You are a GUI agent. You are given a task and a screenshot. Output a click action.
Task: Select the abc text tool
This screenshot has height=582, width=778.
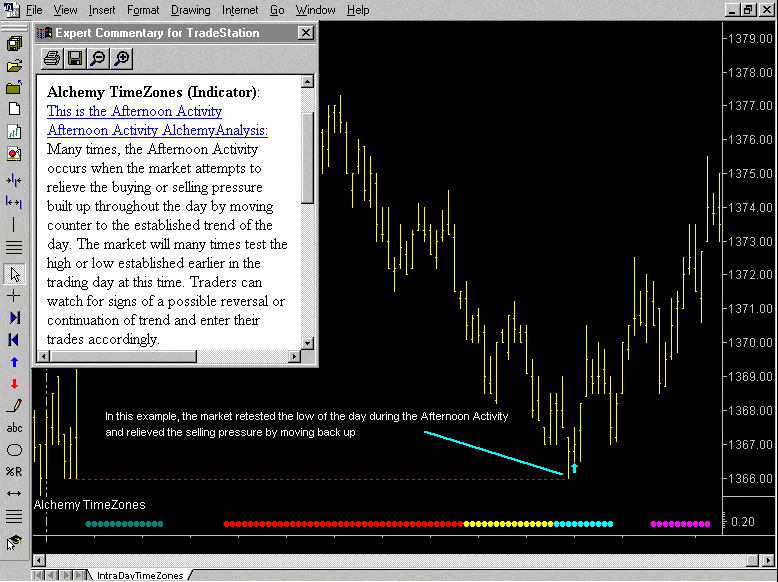14,428
